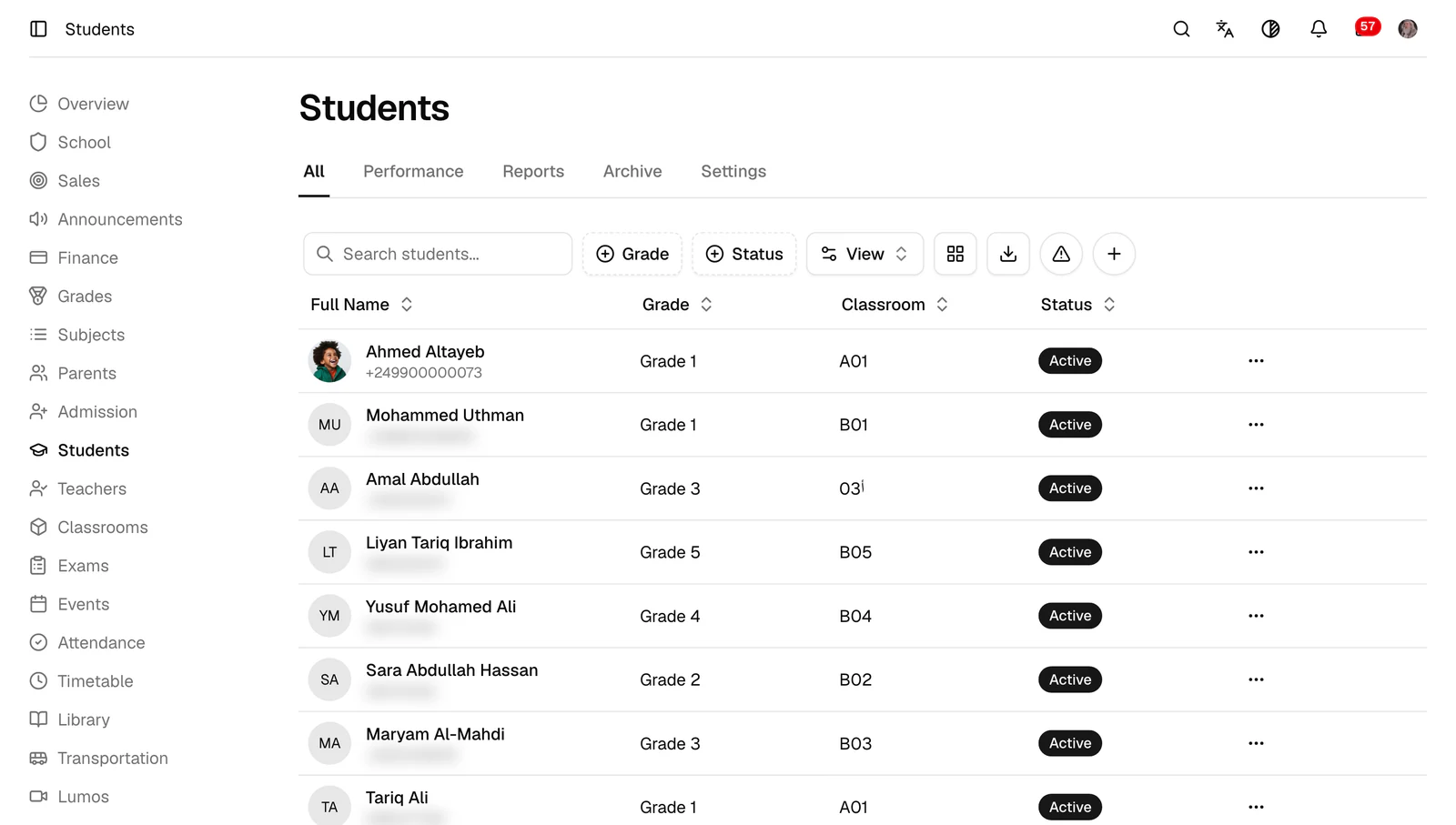This screenshot has height=825, width=1456.
Task: Open School in sidebar
Action: tap(70, 142)
